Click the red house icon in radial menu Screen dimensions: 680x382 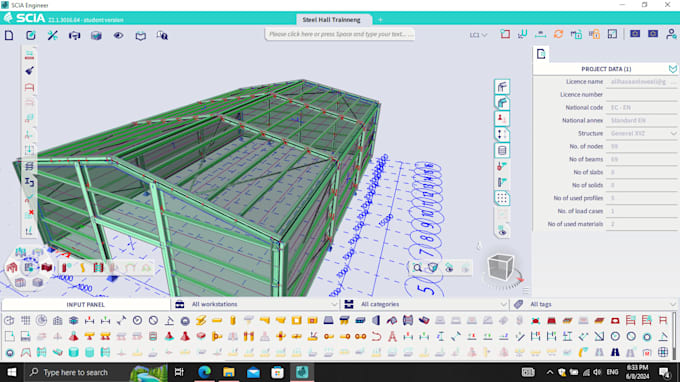12,268
